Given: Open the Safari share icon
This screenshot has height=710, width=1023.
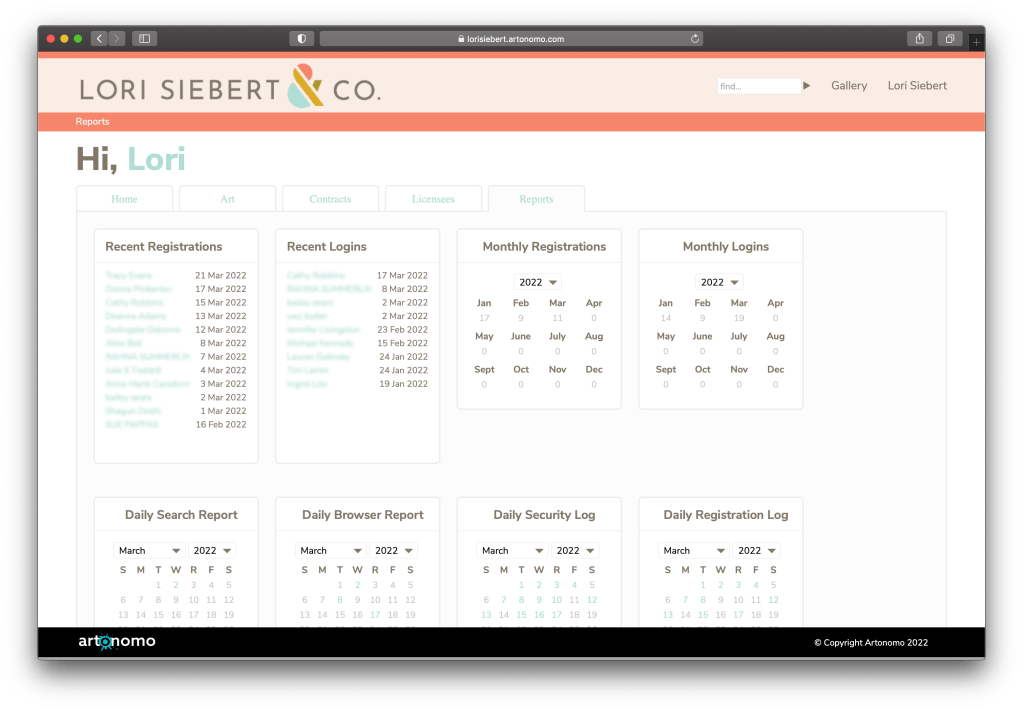Looking at the screenshot, I should [919, 39].
